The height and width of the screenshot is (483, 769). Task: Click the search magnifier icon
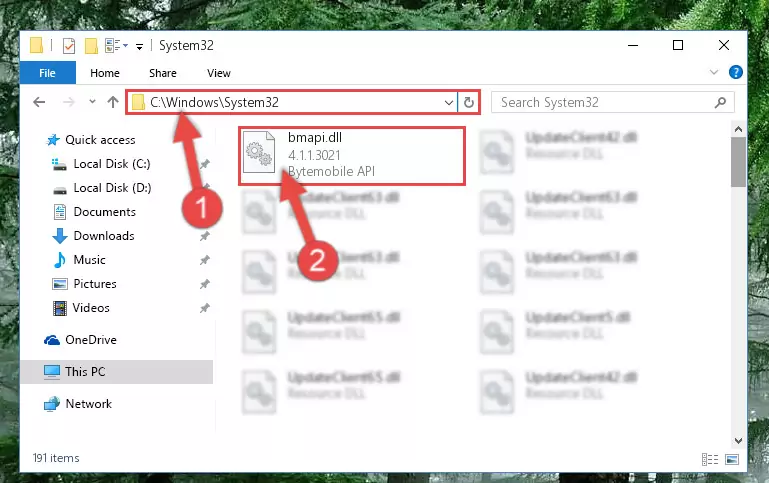[x=720, y=102]
